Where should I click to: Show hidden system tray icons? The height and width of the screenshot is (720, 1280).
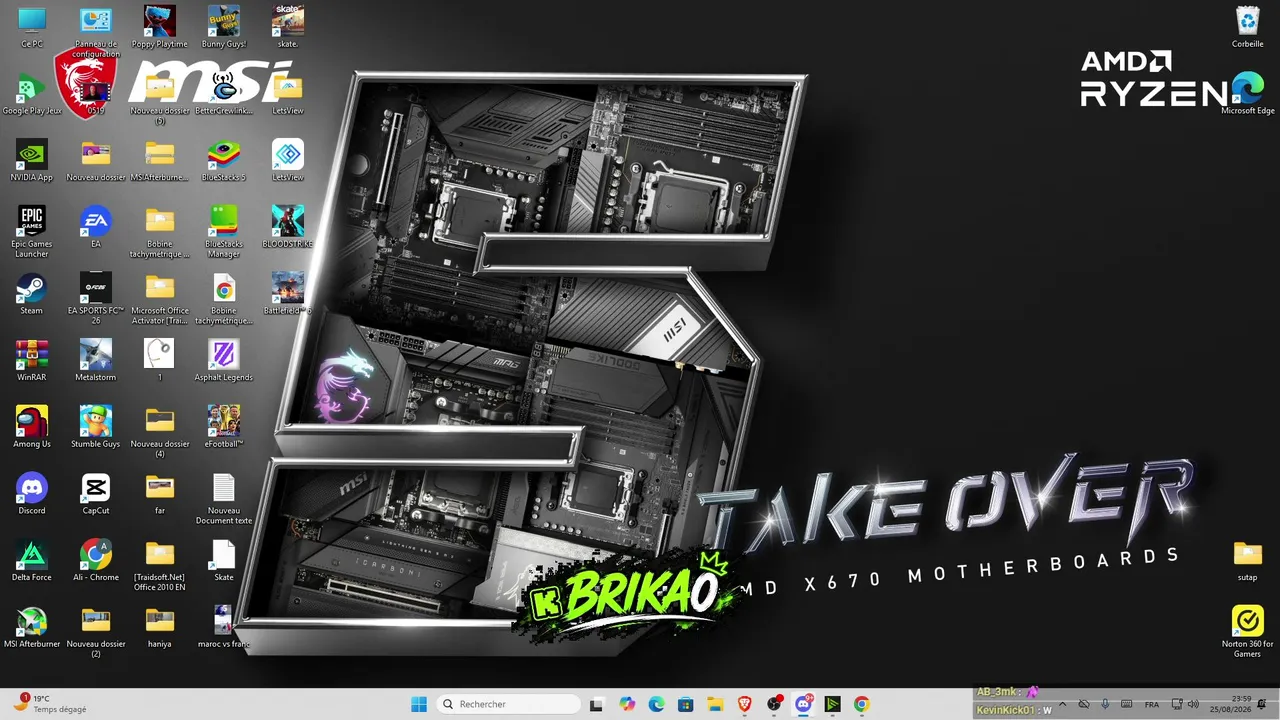click(1062, 704)
